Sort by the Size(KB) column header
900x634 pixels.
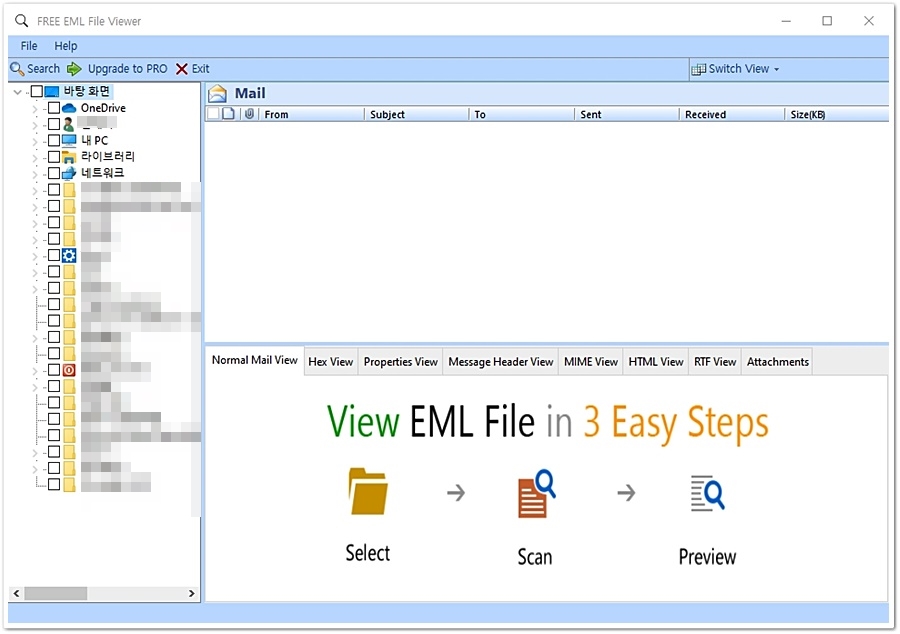836,114
